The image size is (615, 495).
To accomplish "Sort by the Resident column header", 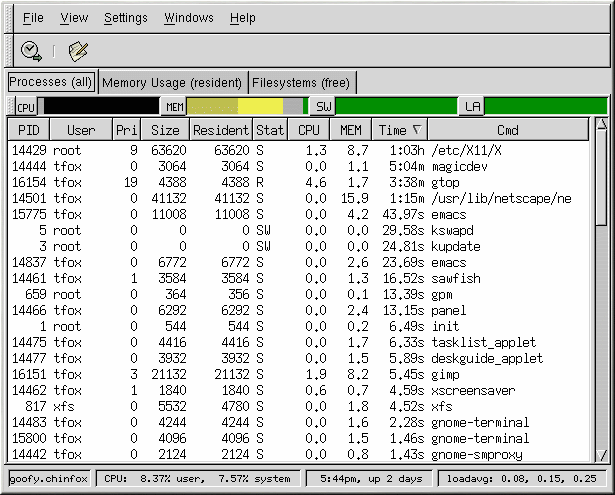I will click(x=220, y=130).
